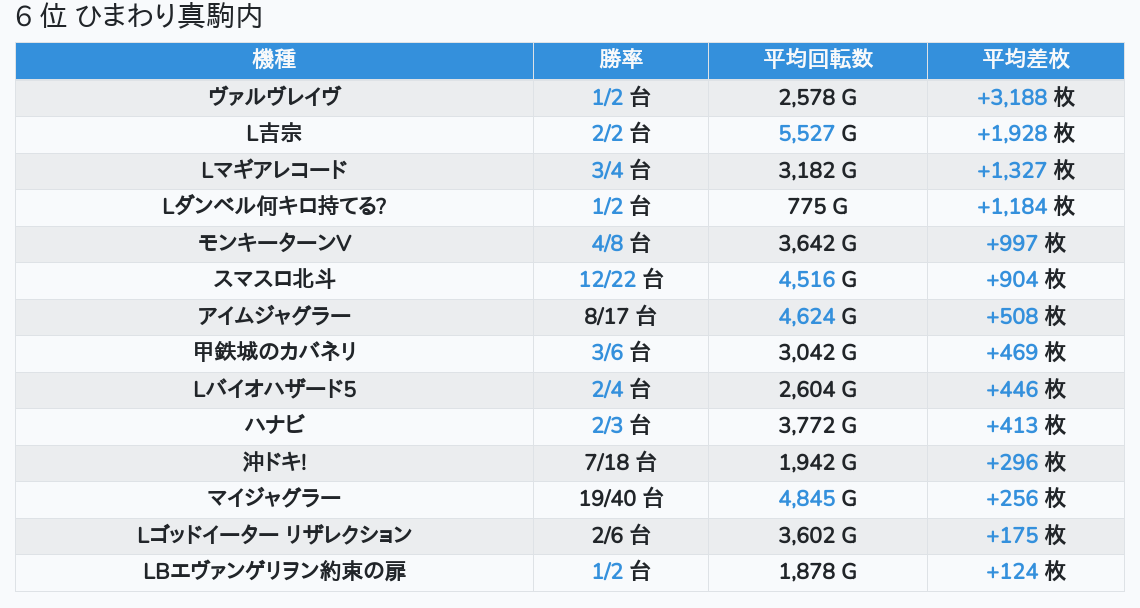Screen dimensions: 1140x608
Task: Click the +296 difference value for 沖ドキ!
Action: click(x=1011, y=462)
